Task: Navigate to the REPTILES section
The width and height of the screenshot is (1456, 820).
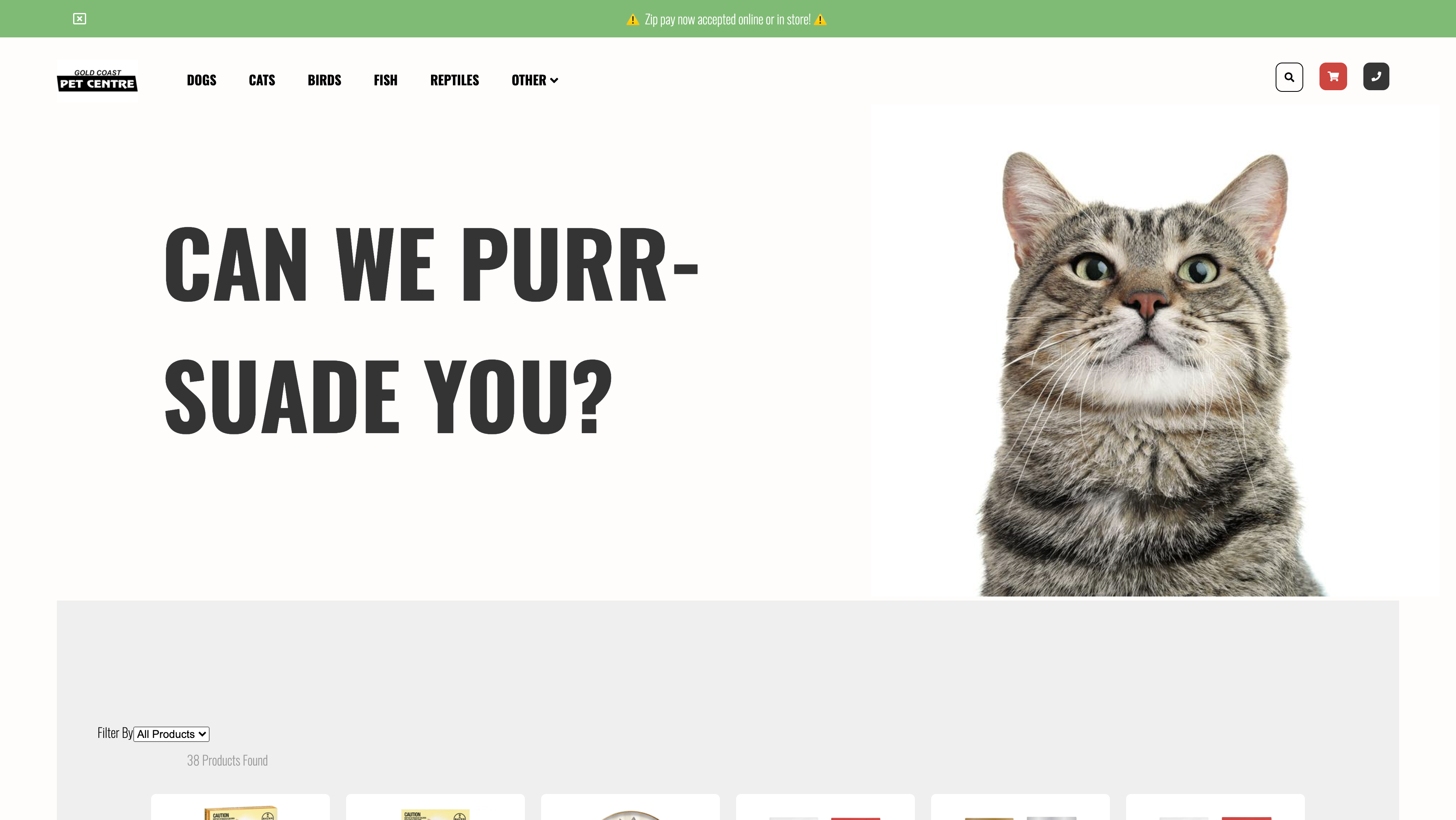Action: pos(455,80)
